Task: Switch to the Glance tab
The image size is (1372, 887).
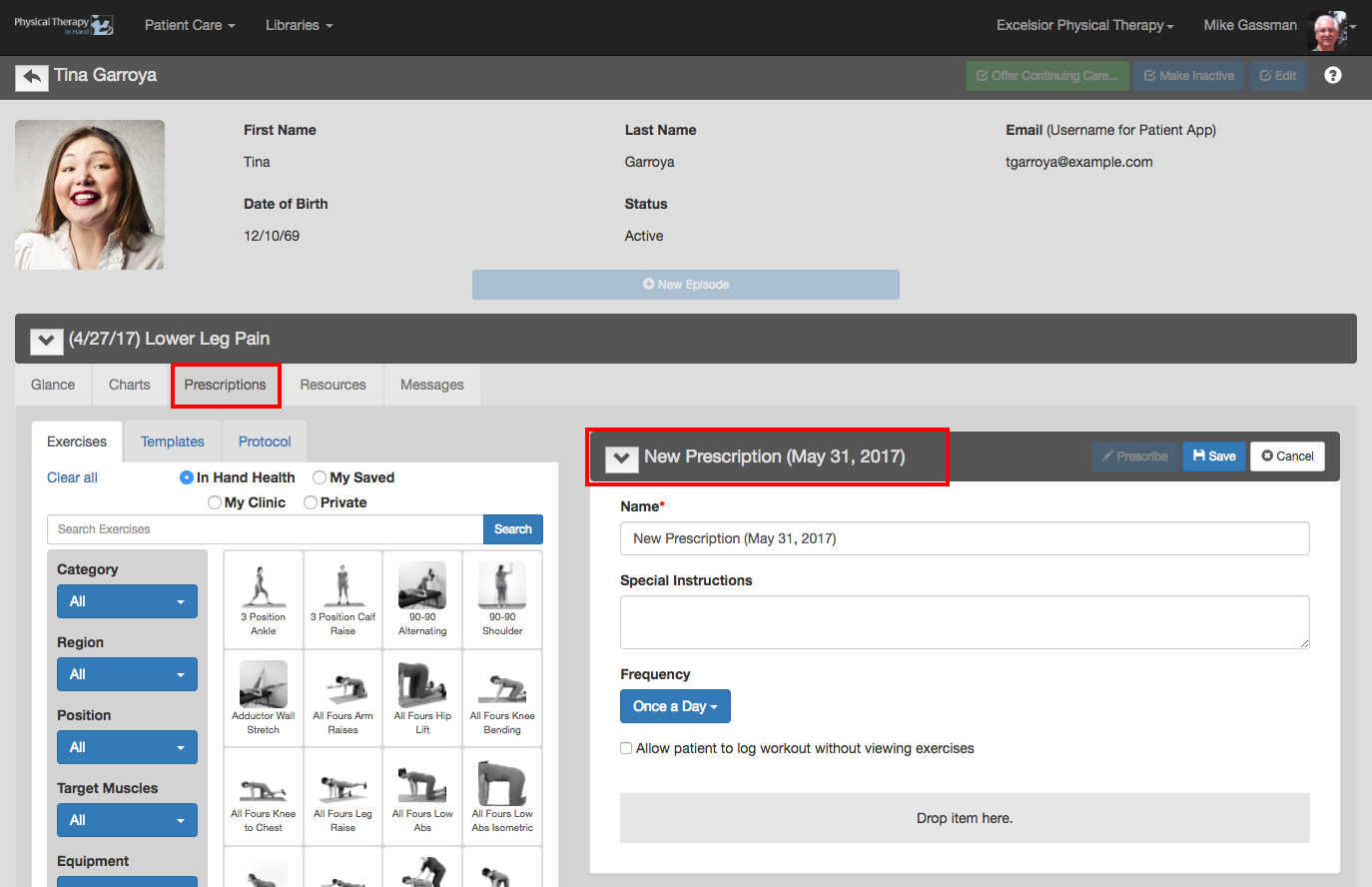Action: (x=53, y=385)
